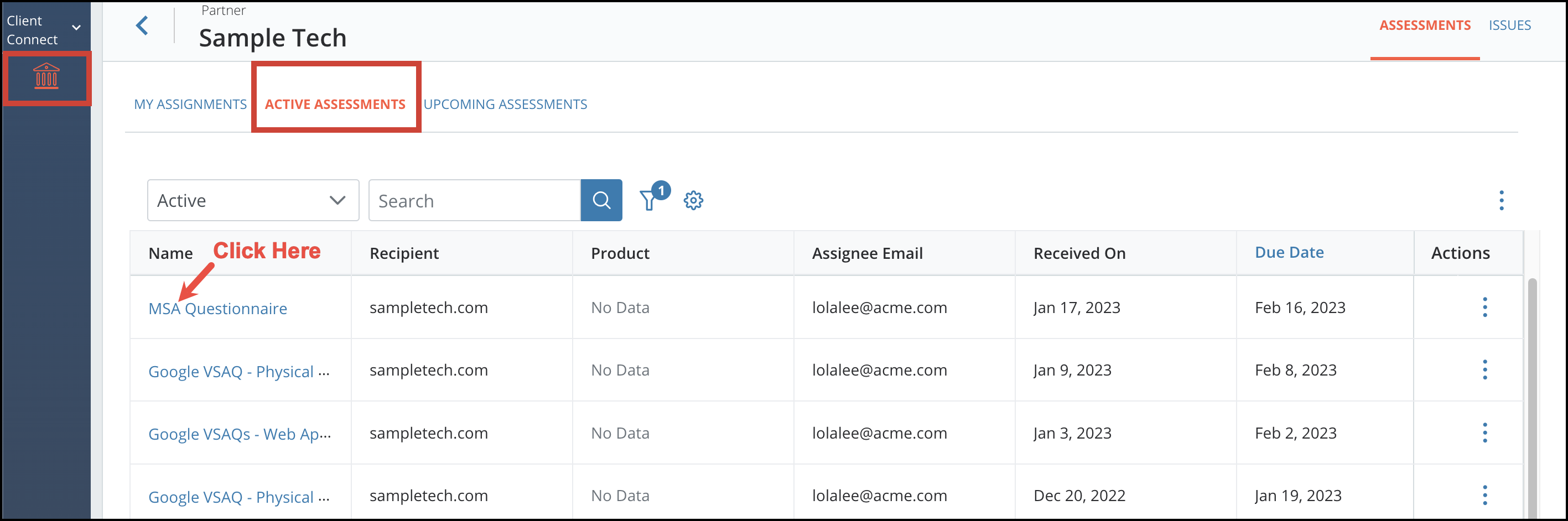This screenshot has height=521, width=1568.
Task: Click the Dec 20, 2022 received date
Action: tap(1079, 496)
